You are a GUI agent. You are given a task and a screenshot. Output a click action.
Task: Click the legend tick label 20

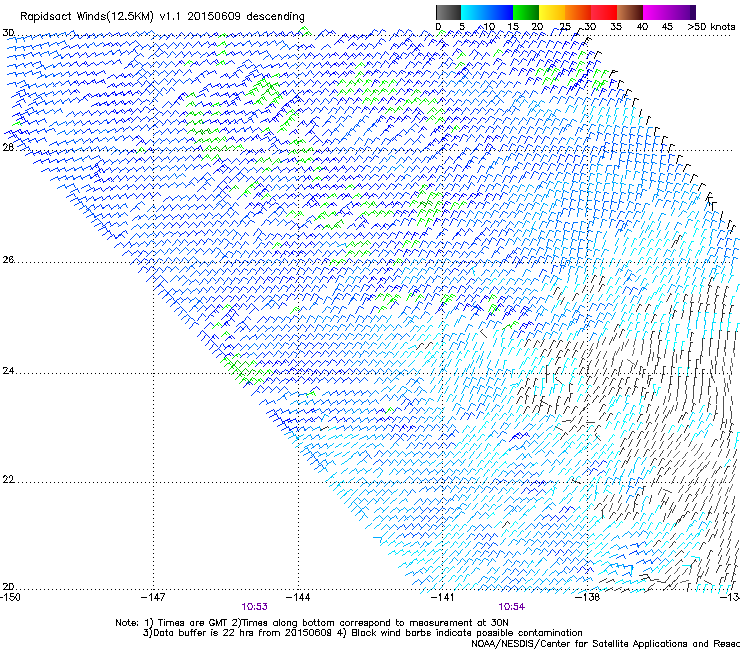(537, 26)
